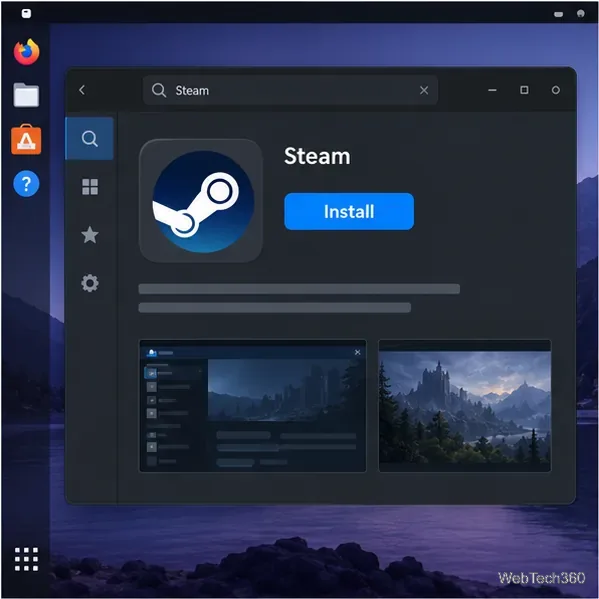Click the magnifier icon inside search bar
Image resolution: width=599 pixels, height=599 pixels.
(159, 91)
